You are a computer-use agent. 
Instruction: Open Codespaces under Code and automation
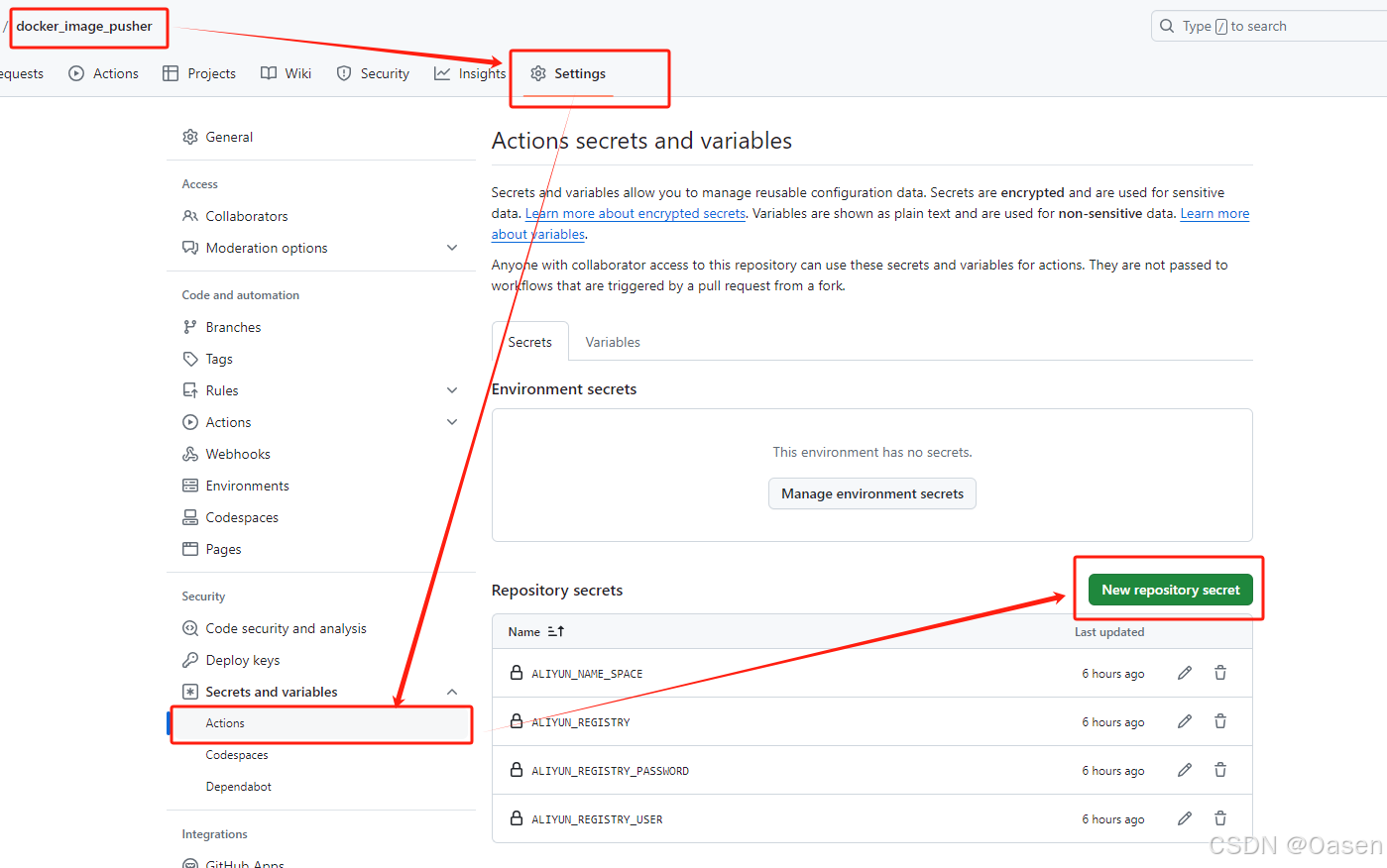click(321, 517)
